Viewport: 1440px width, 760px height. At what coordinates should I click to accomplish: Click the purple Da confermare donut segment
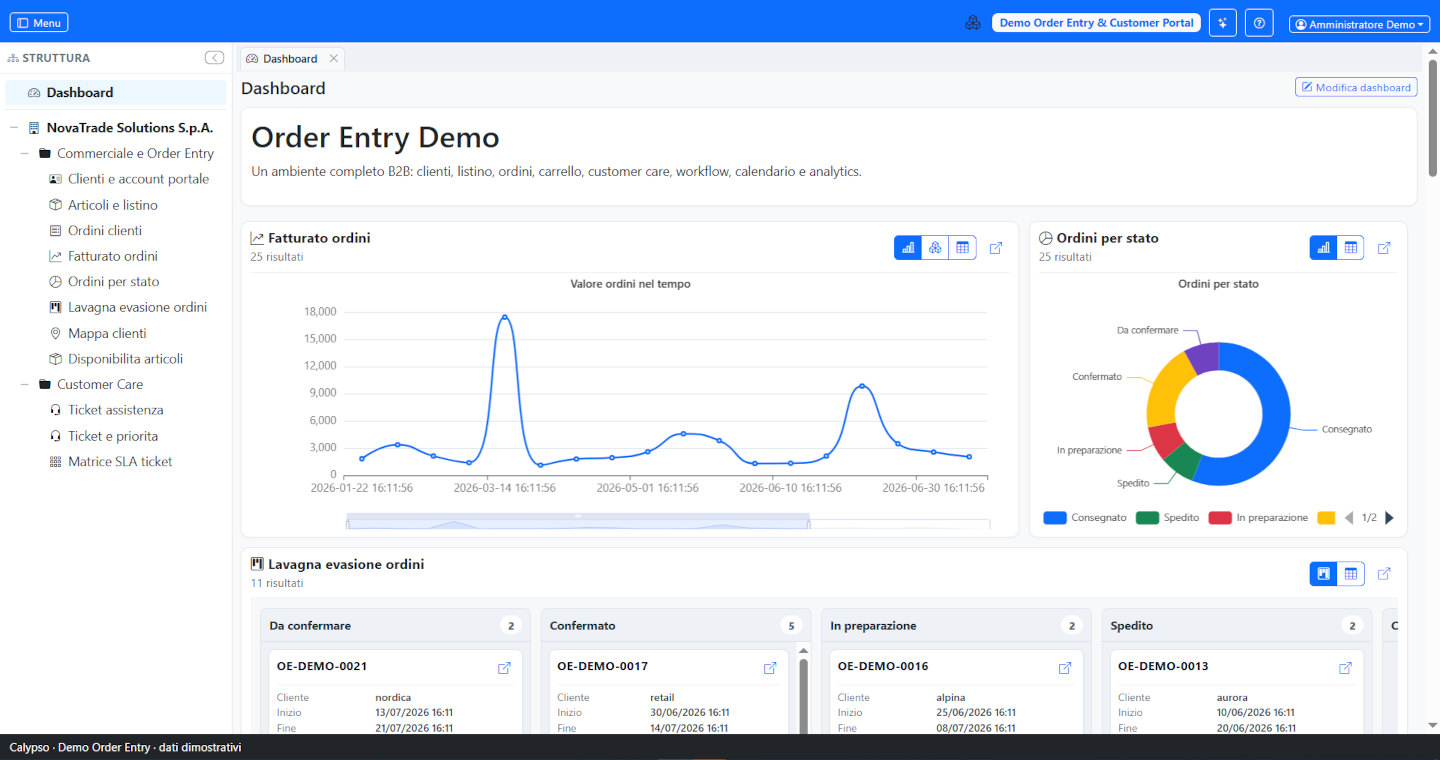(1203, 357)
